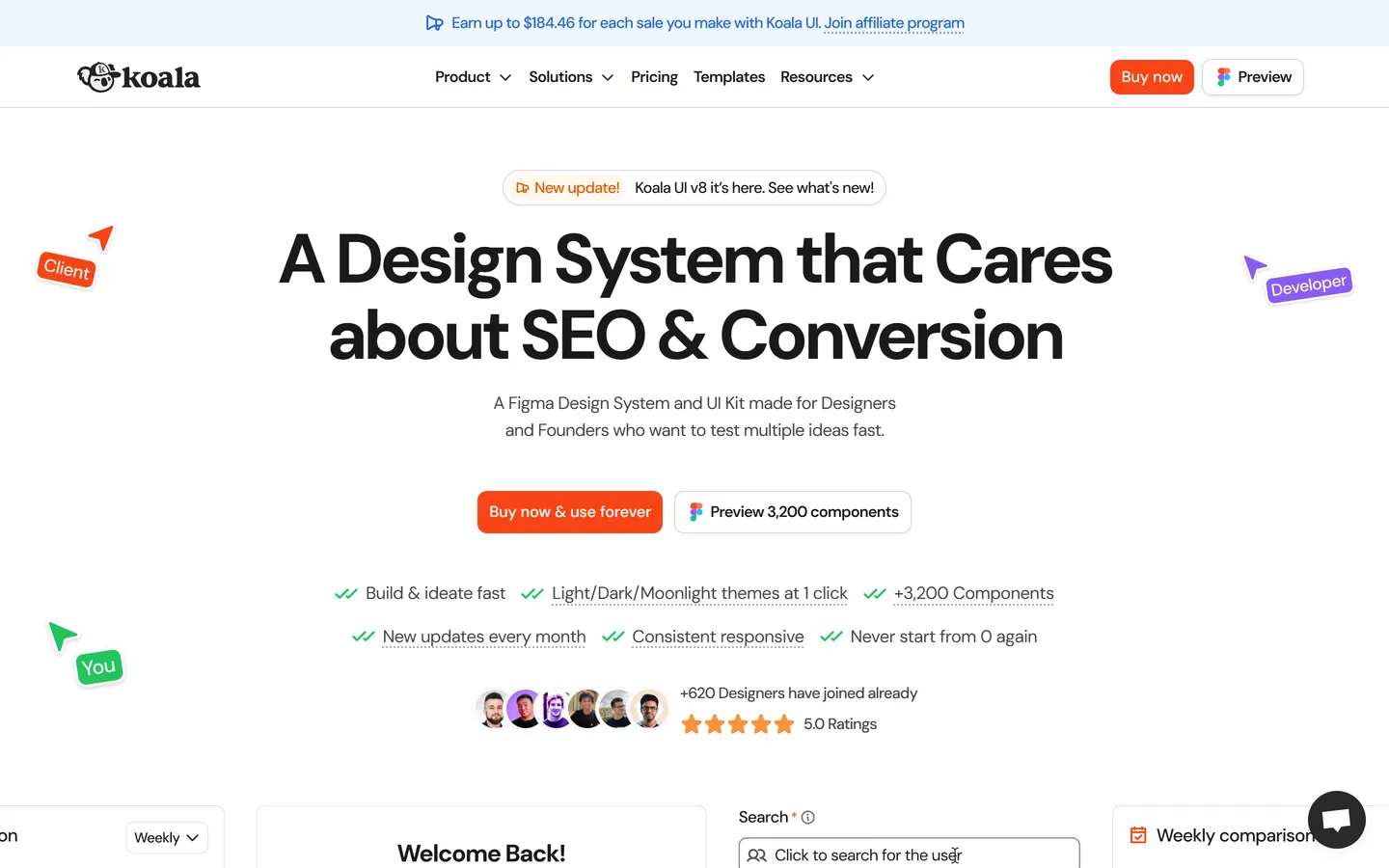This screenshot has height=868, width=1389.
Task: Click the Buy now header button
Action: [1152, 77]
